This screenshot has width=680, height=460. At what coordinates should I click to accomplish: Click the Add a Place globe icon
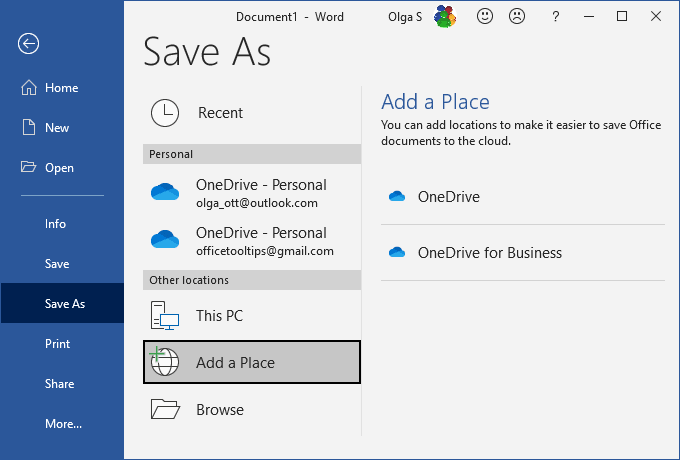pos(164,361)
